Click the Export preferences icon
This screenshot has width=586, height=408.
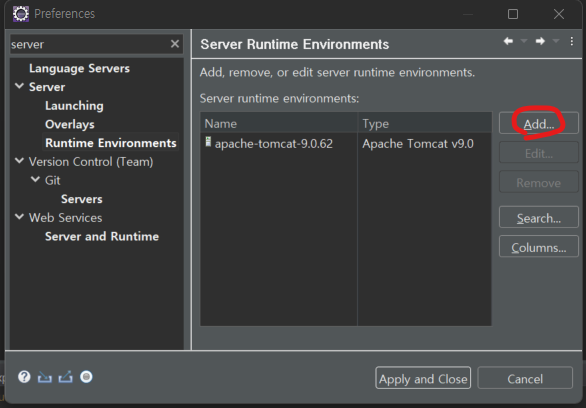[x=66, y=377]
